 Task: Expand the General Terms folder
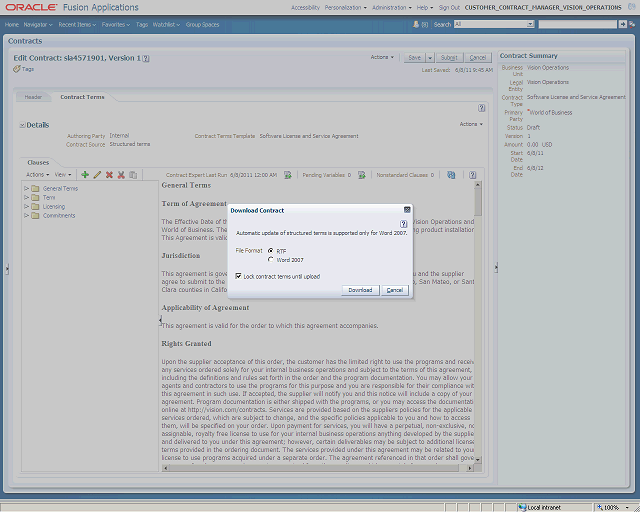point(27,188)
